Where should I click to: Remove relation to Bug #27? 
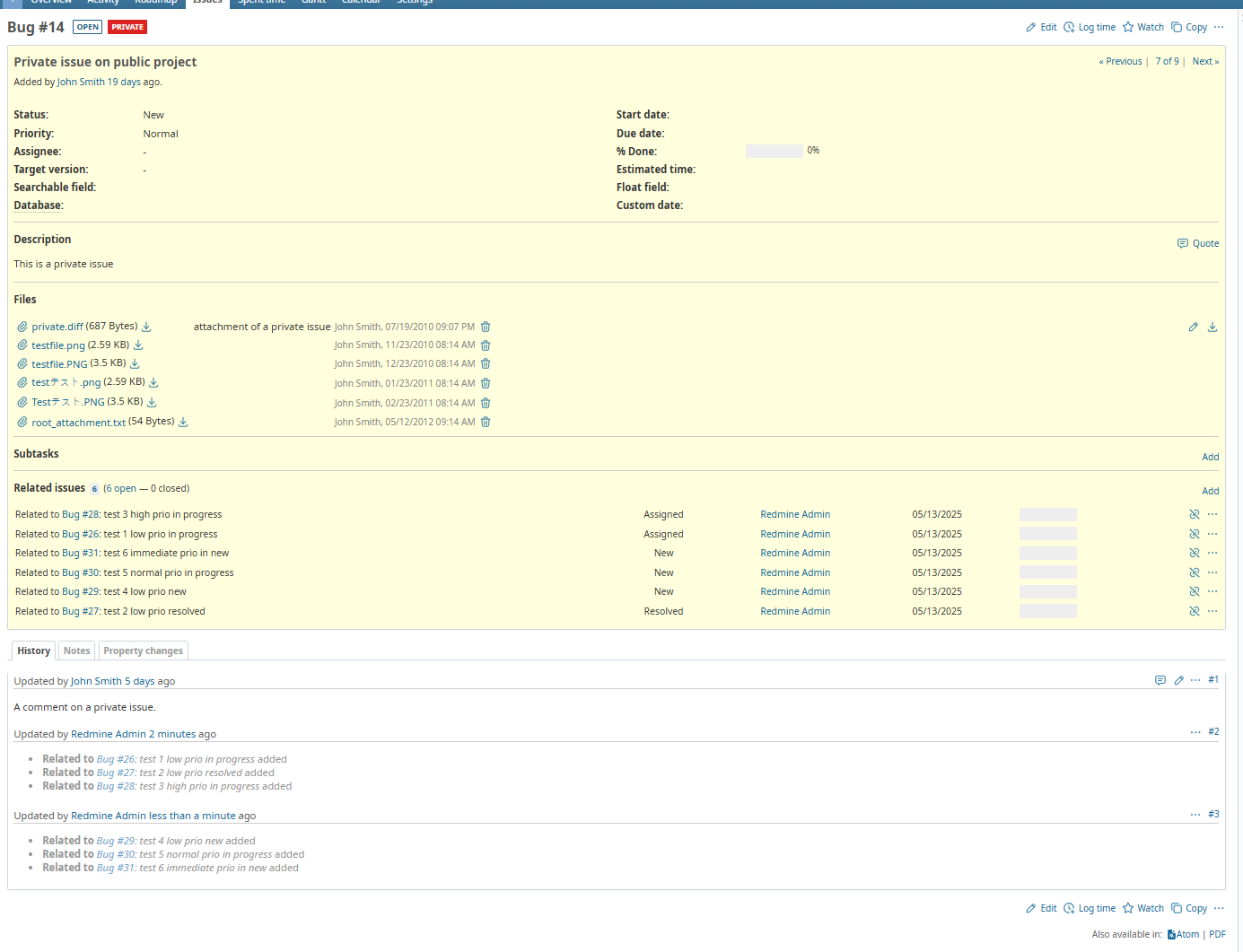pyautogui.click(x=1195, y=611)
